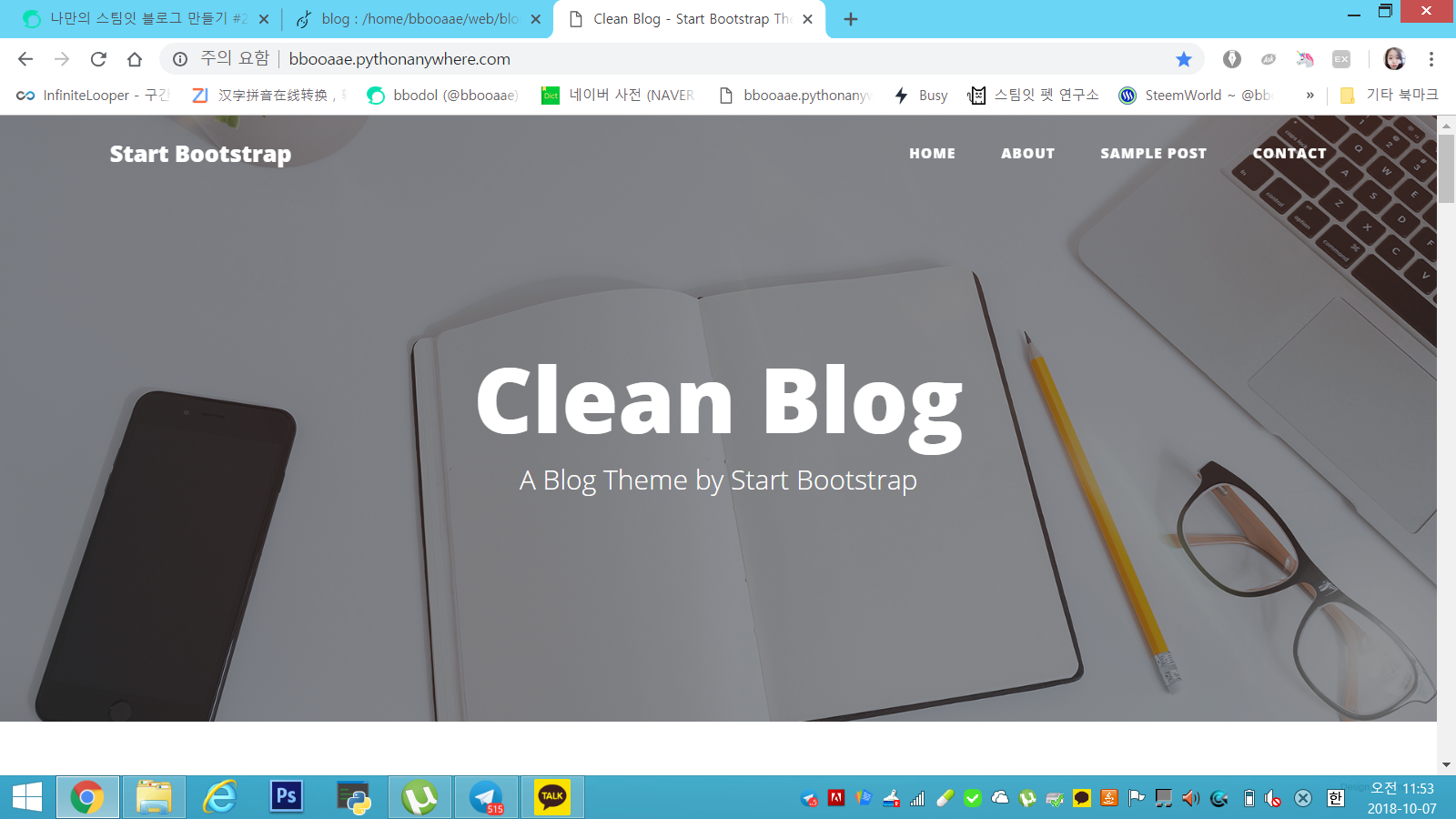Open the Python app on the taskbar
The width and height of the screenshot is (1456, 819).
pyautogui.click(x=353, y=797)
